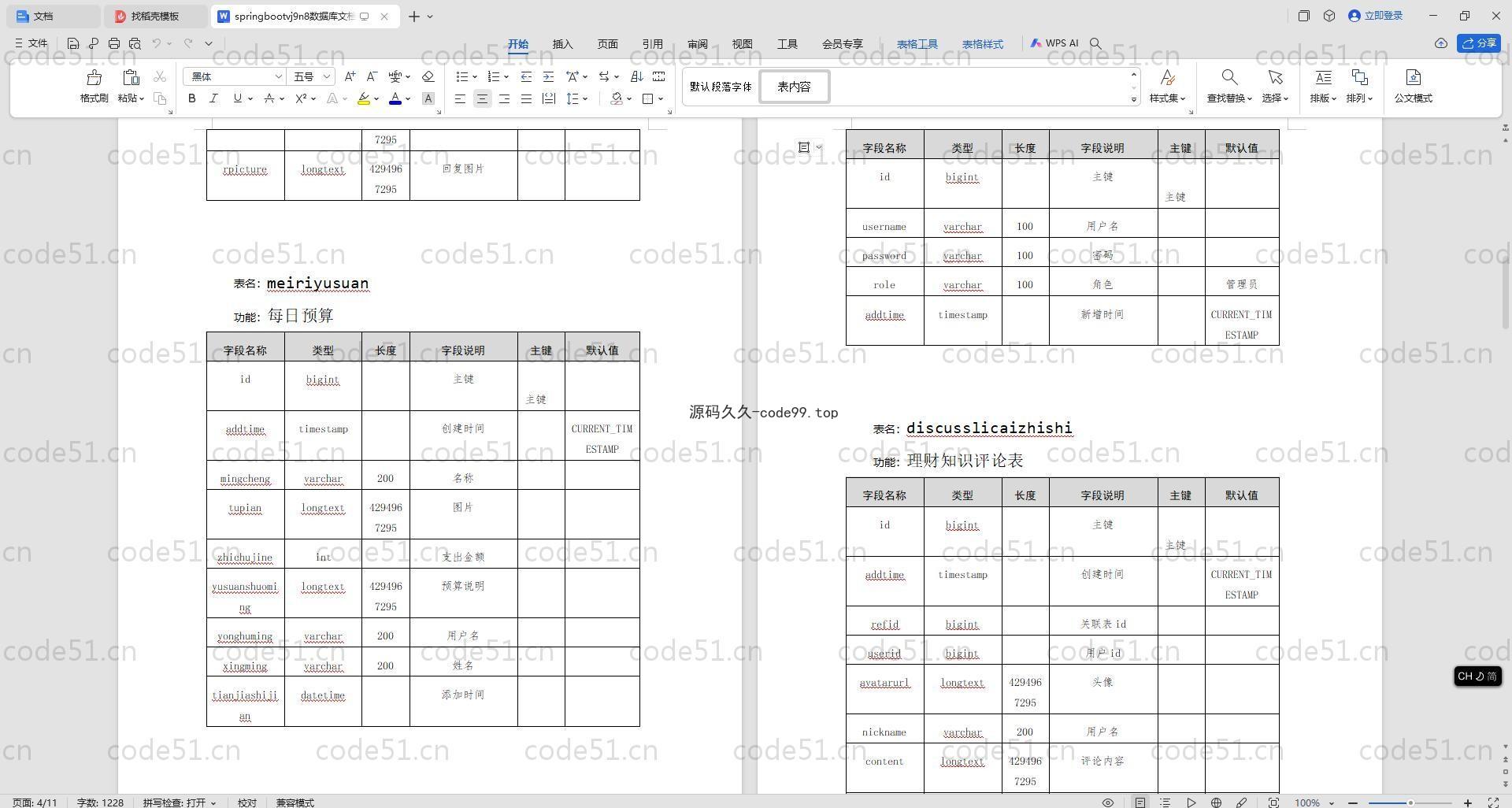Click the Save document icon

(x=73, y=43)
